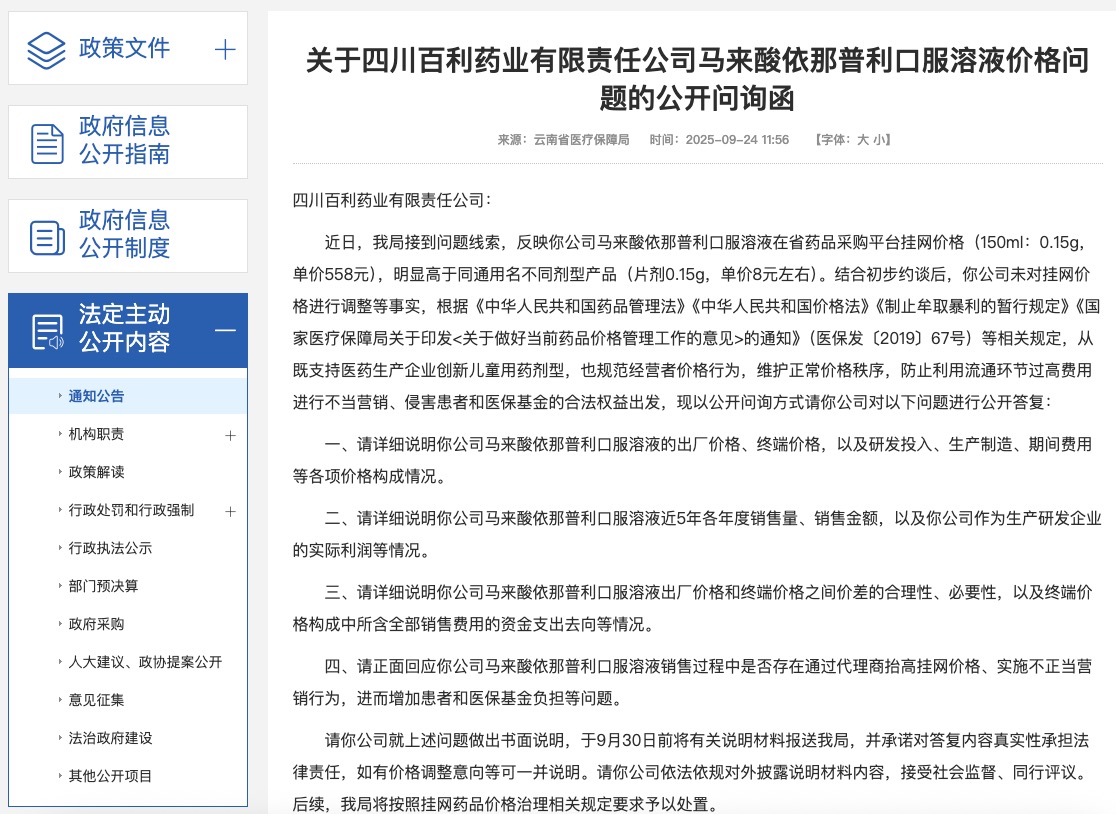Open the 法治政府建设 sidebar item
This screenshot has height=814, width=1116.
click(110, 738)
